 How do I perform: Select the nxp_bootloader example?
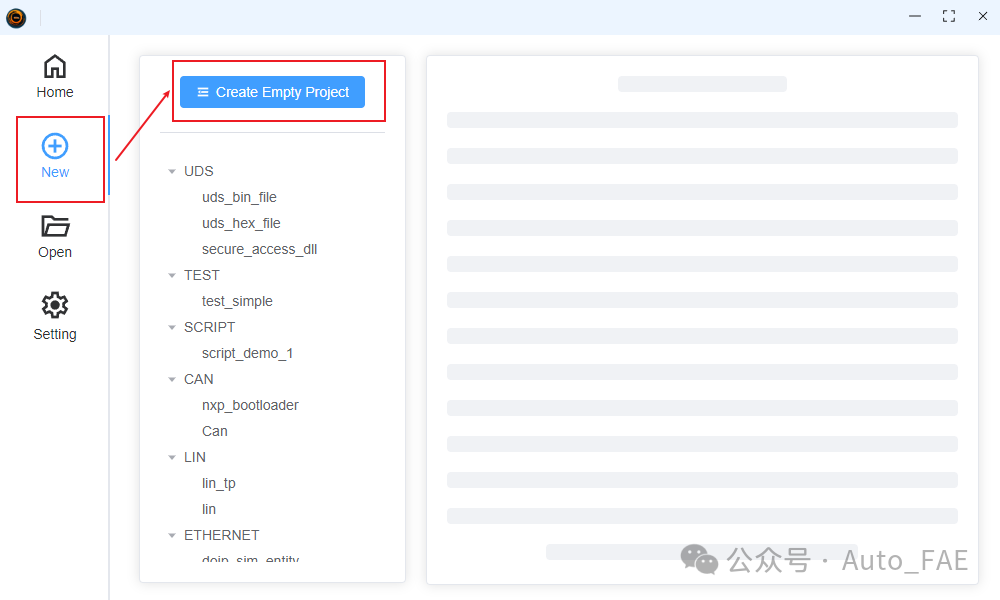point(250,406)
